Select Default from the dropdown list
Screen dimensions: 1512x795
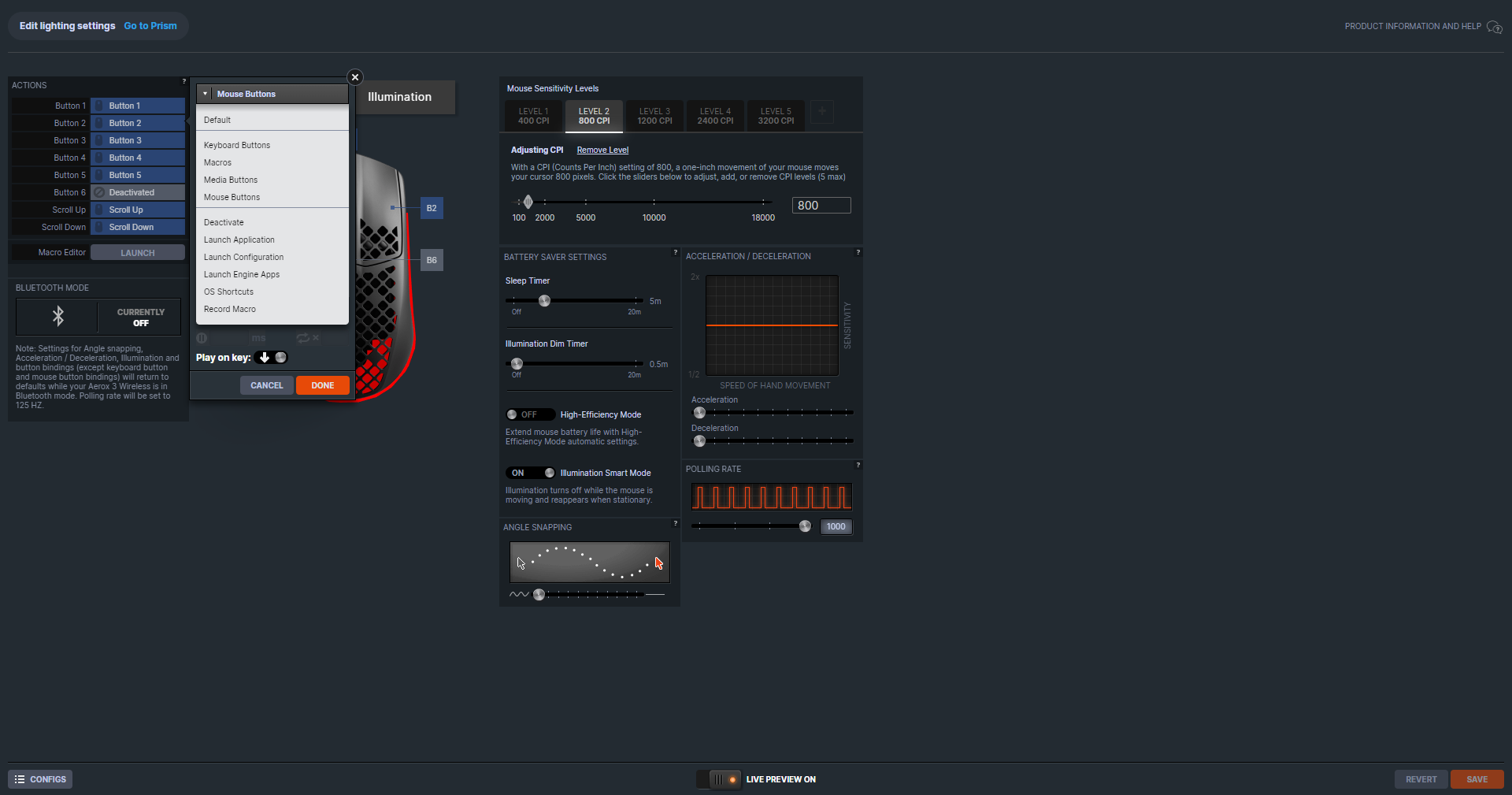click(272, 120)
